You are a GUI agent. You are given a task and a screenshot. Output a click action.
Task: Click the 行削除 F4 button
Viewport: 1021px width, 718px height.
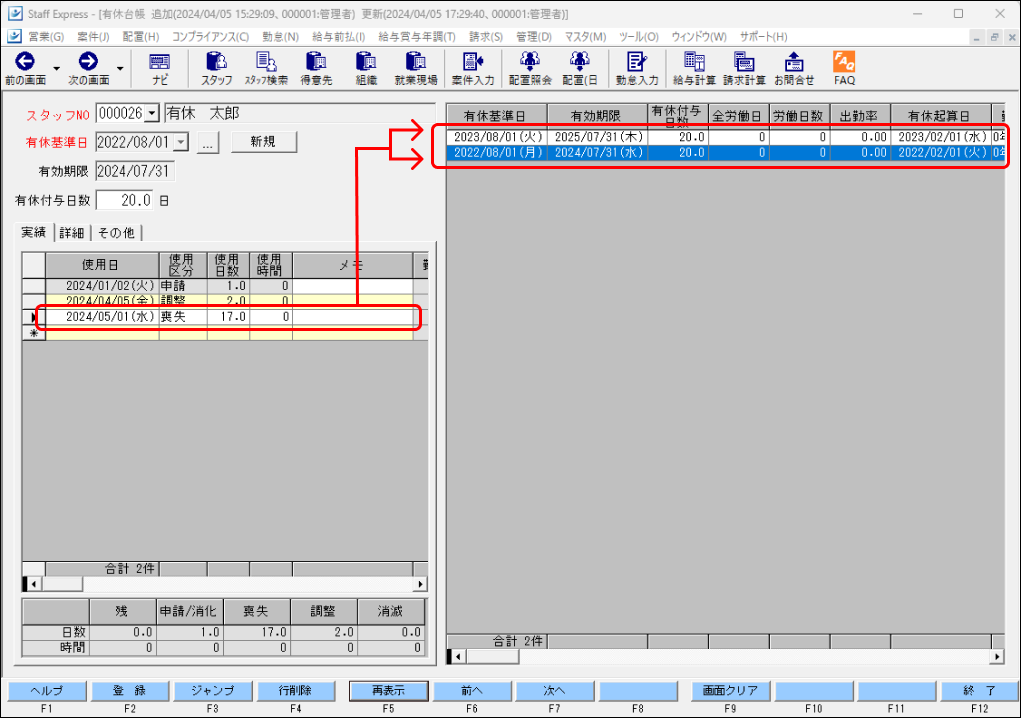pyautogui.click(x=295, y=691)
